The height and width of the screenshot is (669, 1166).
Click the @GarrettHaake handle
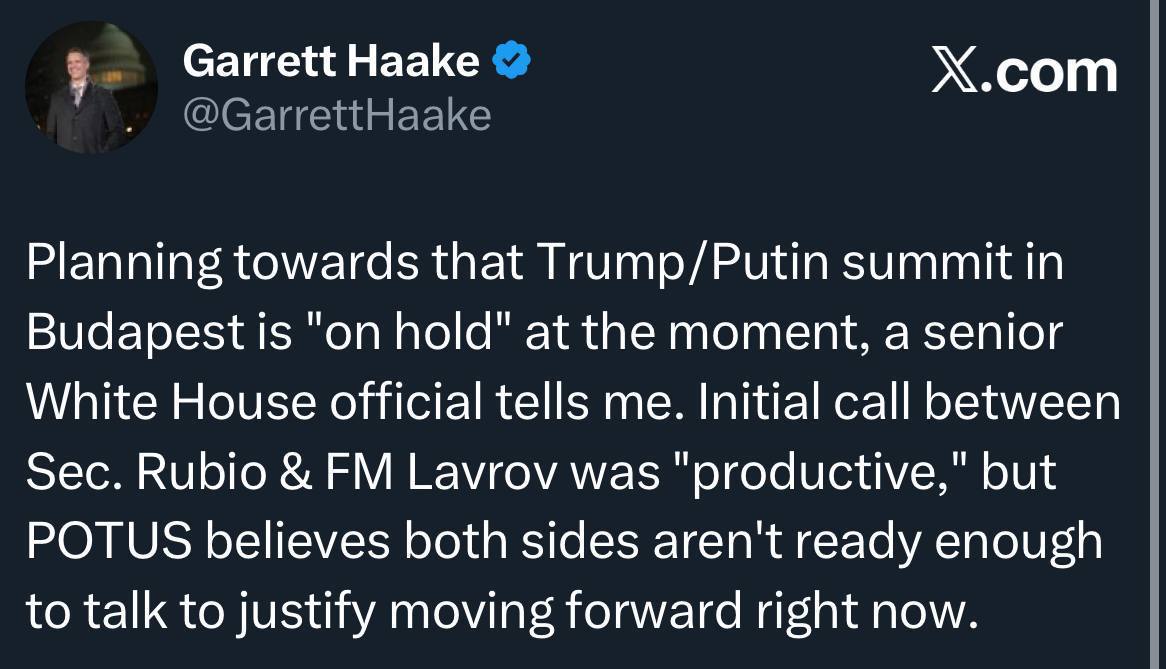click(x=336, y=116)
